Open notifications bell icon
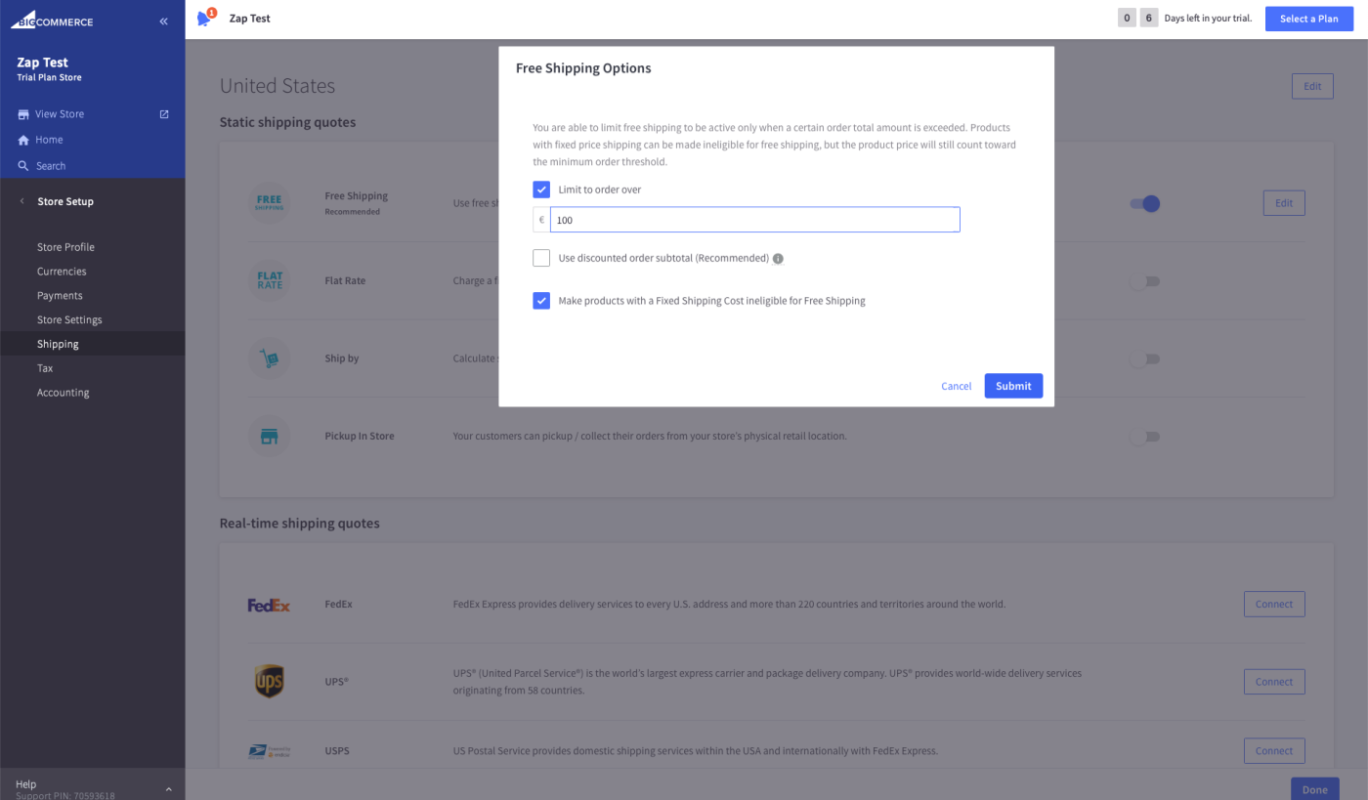1368x800 pixels. pos(206,18)
